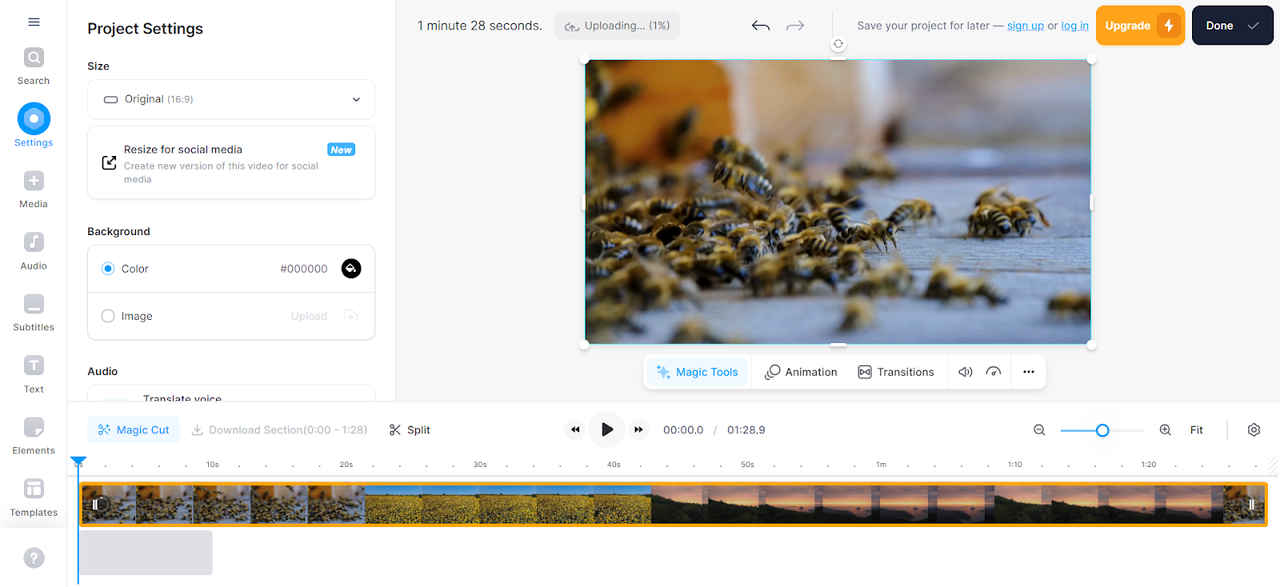Click the left trim handle of clip
1280x587 pixels.
click(x=95, y=504)
